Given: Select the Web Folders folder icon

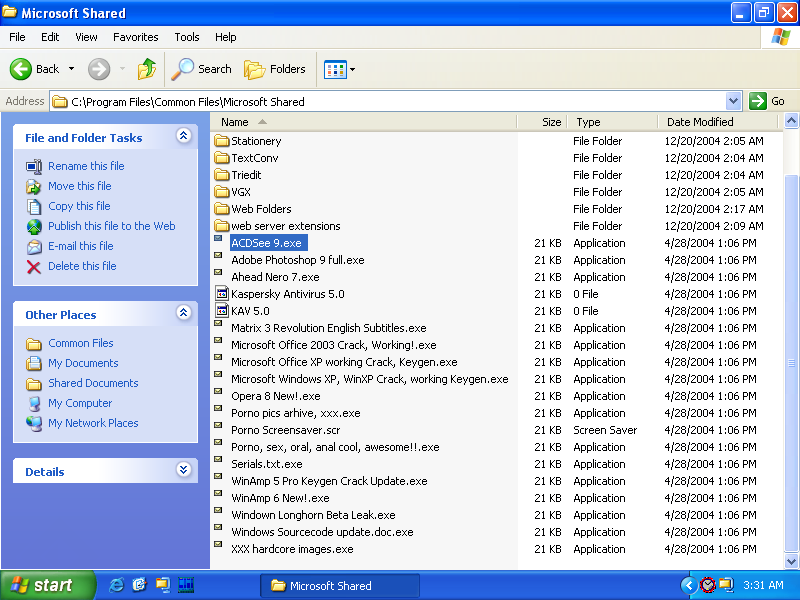Looking at the screenshot, I should pos(222,209).
